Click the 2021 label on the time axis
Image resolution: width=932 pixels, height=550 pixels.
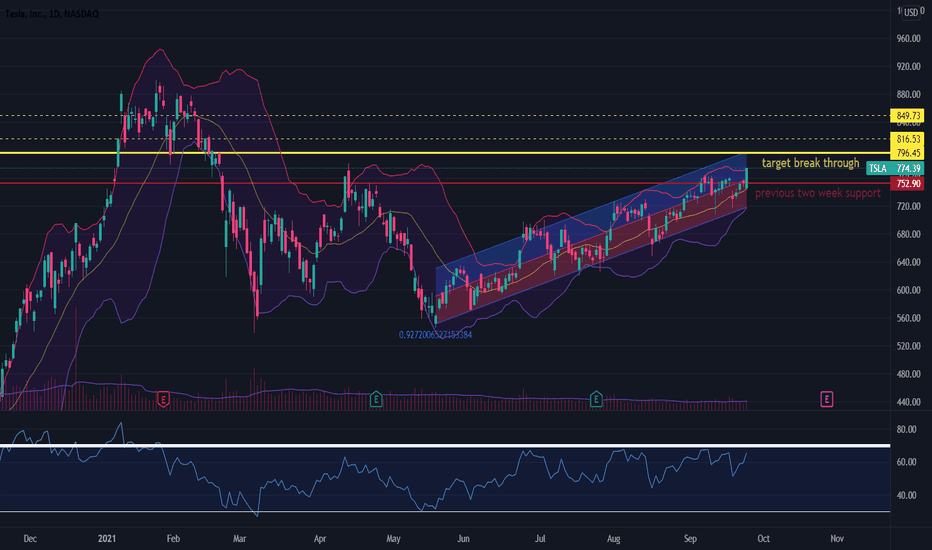(x=107, y=539)
